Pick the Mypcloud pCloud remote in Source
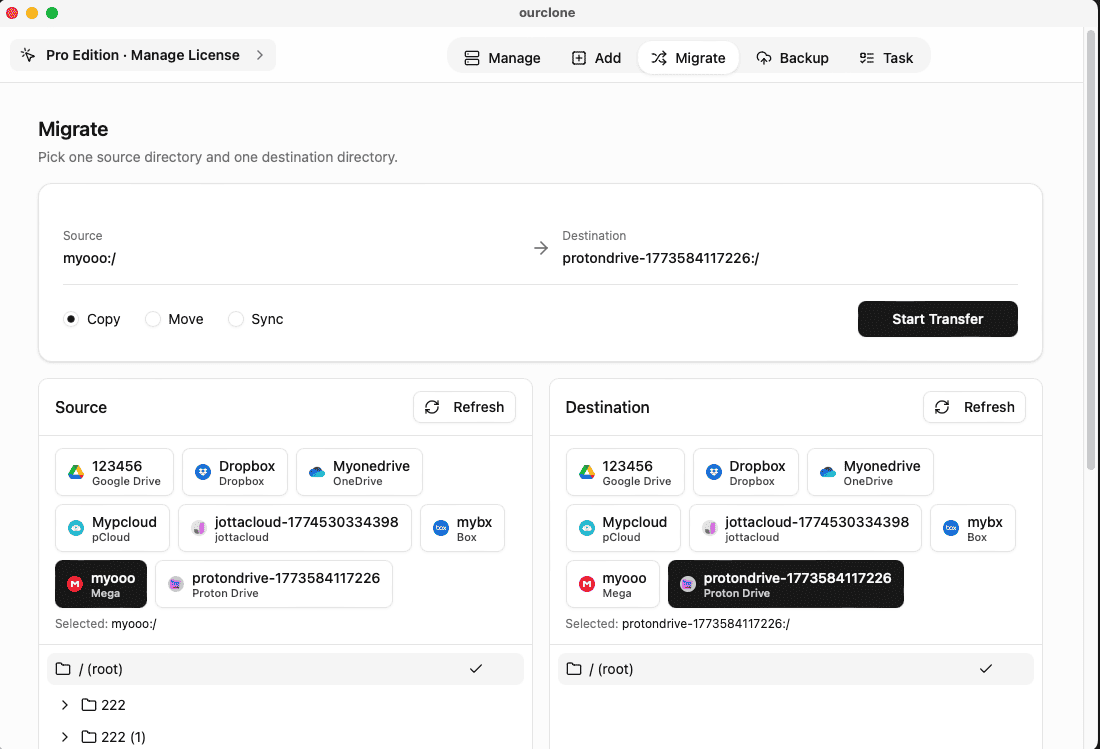This screenshot has height=749, width=1100. pyautogui.click(x=111, y=528)
